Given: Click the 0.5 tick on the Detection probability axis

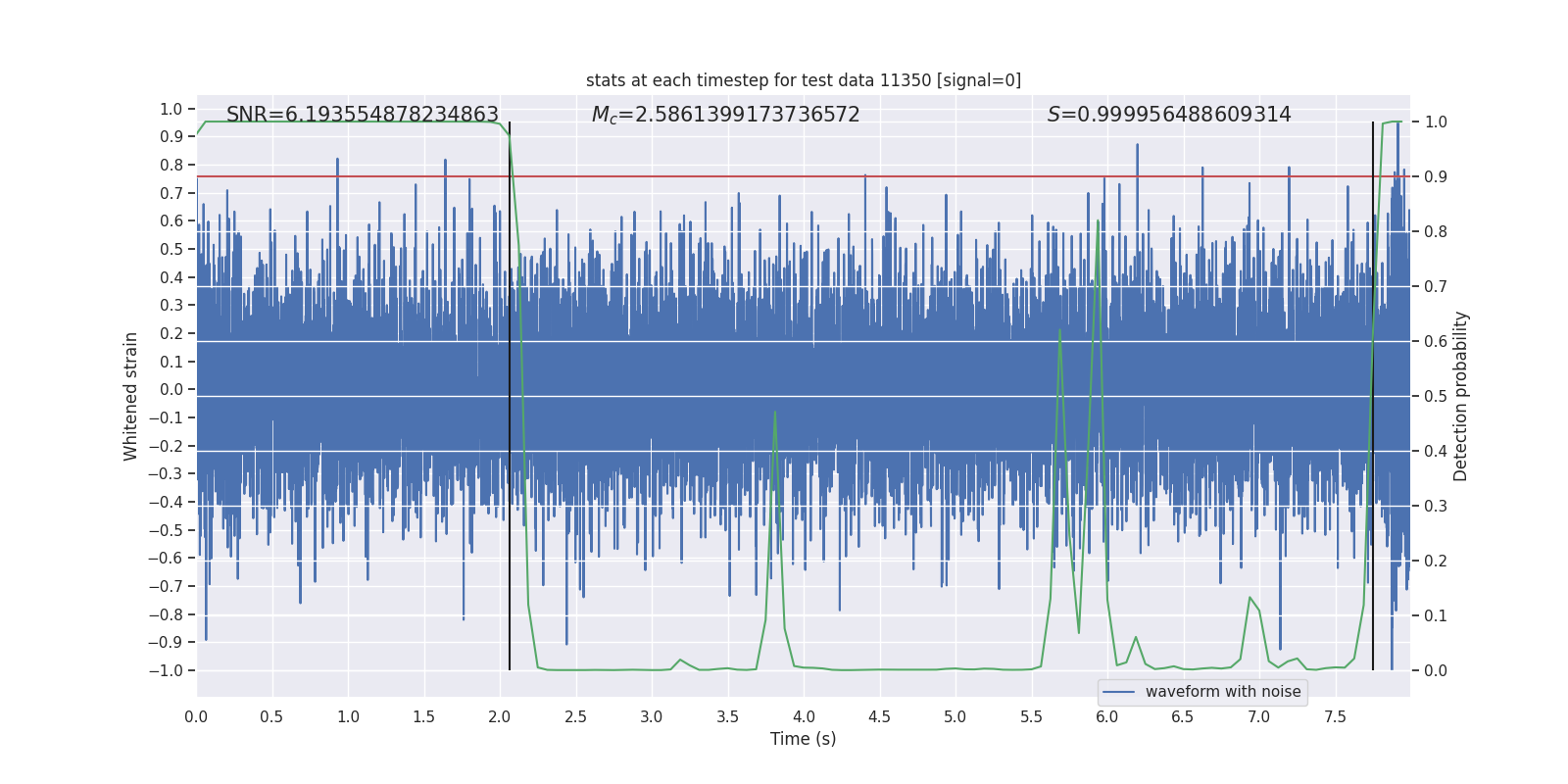Looking at the screenshot, I should pos(1436,397).
